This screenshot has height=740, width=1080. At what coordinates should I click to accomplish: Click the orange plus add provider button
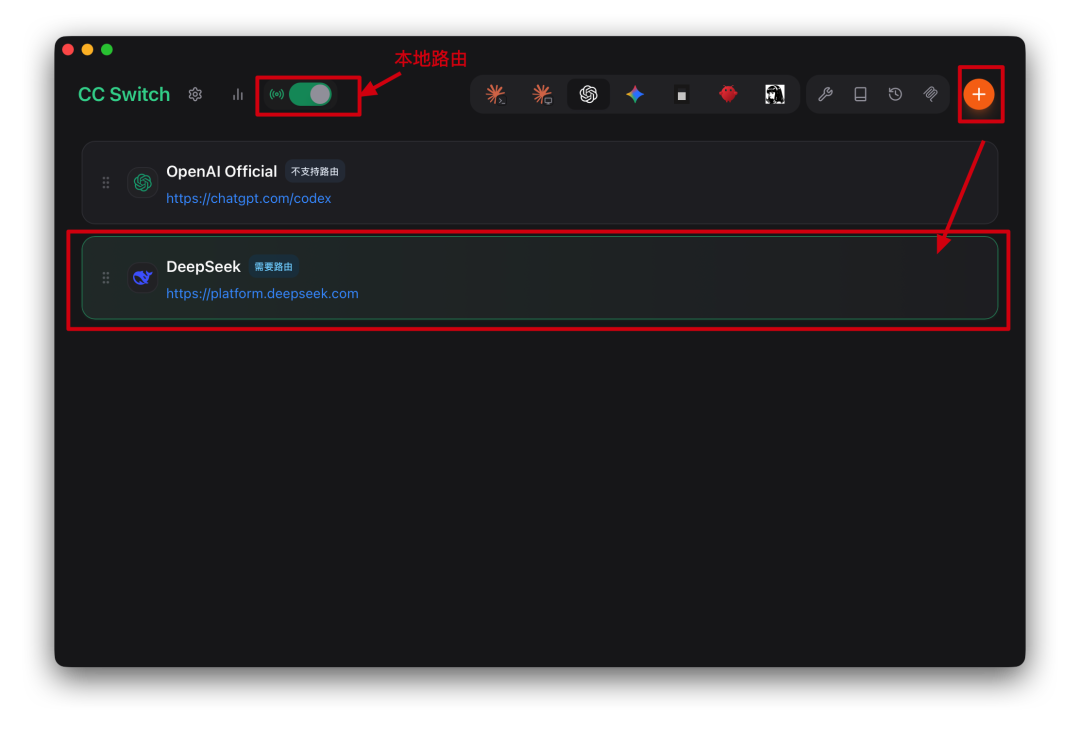979,94
